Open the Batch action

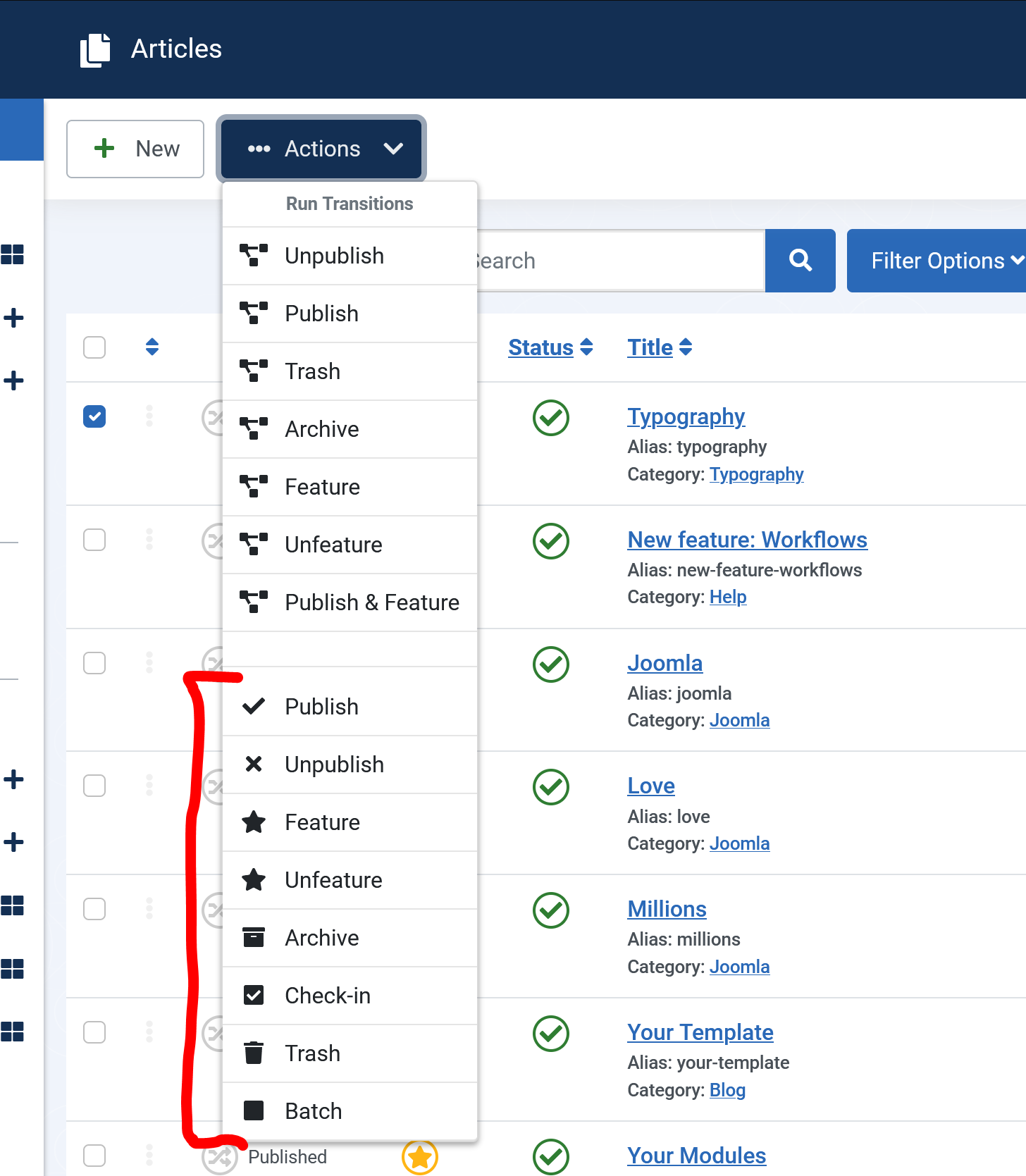[x=350, y=1111]
